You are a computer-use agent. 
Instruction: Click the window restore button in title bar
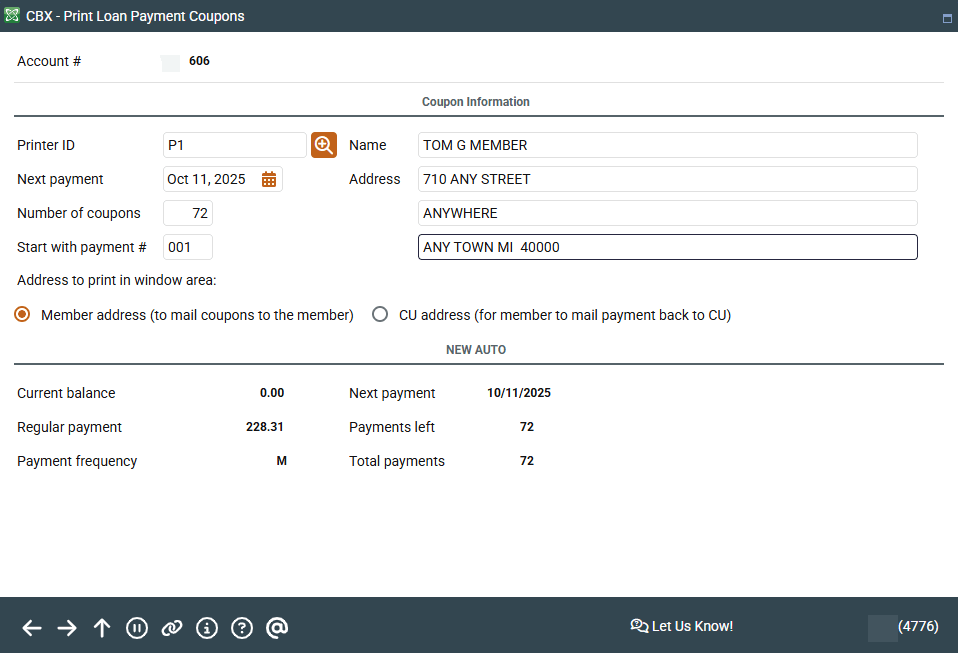946,18
